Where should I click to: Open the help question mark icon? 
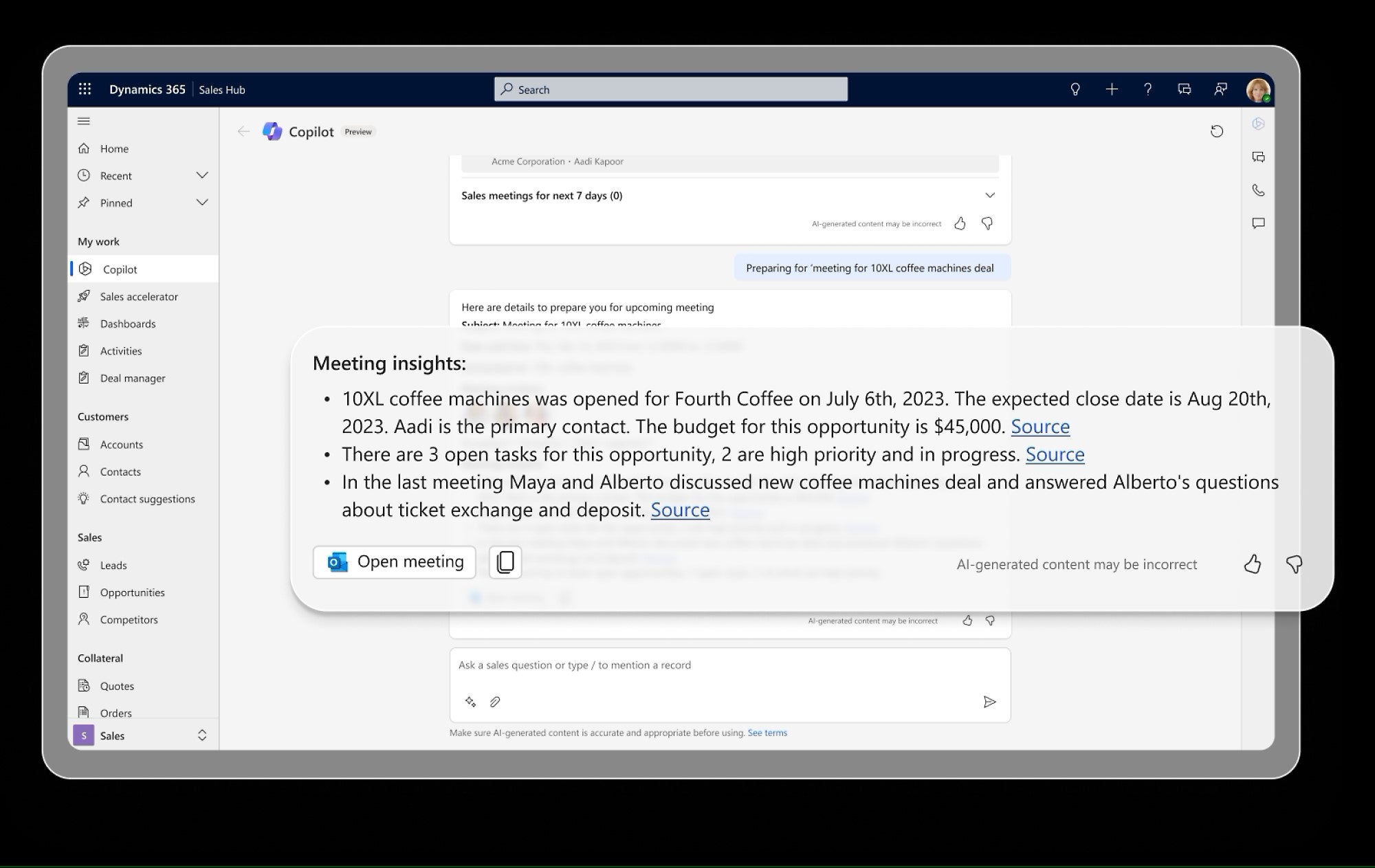pyautogui.click(x=1147, y=89)
